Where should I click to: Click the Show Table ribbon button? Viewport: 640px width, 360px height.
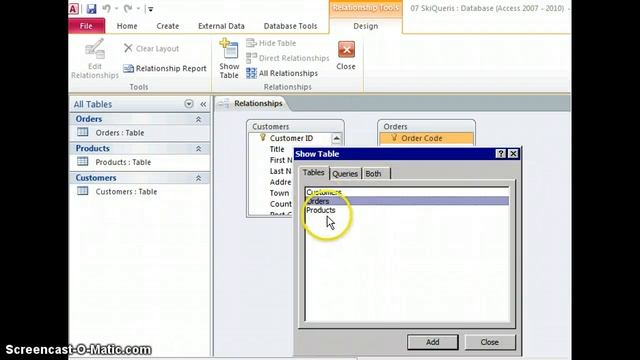pyautogui.click(x=229, y=59)
